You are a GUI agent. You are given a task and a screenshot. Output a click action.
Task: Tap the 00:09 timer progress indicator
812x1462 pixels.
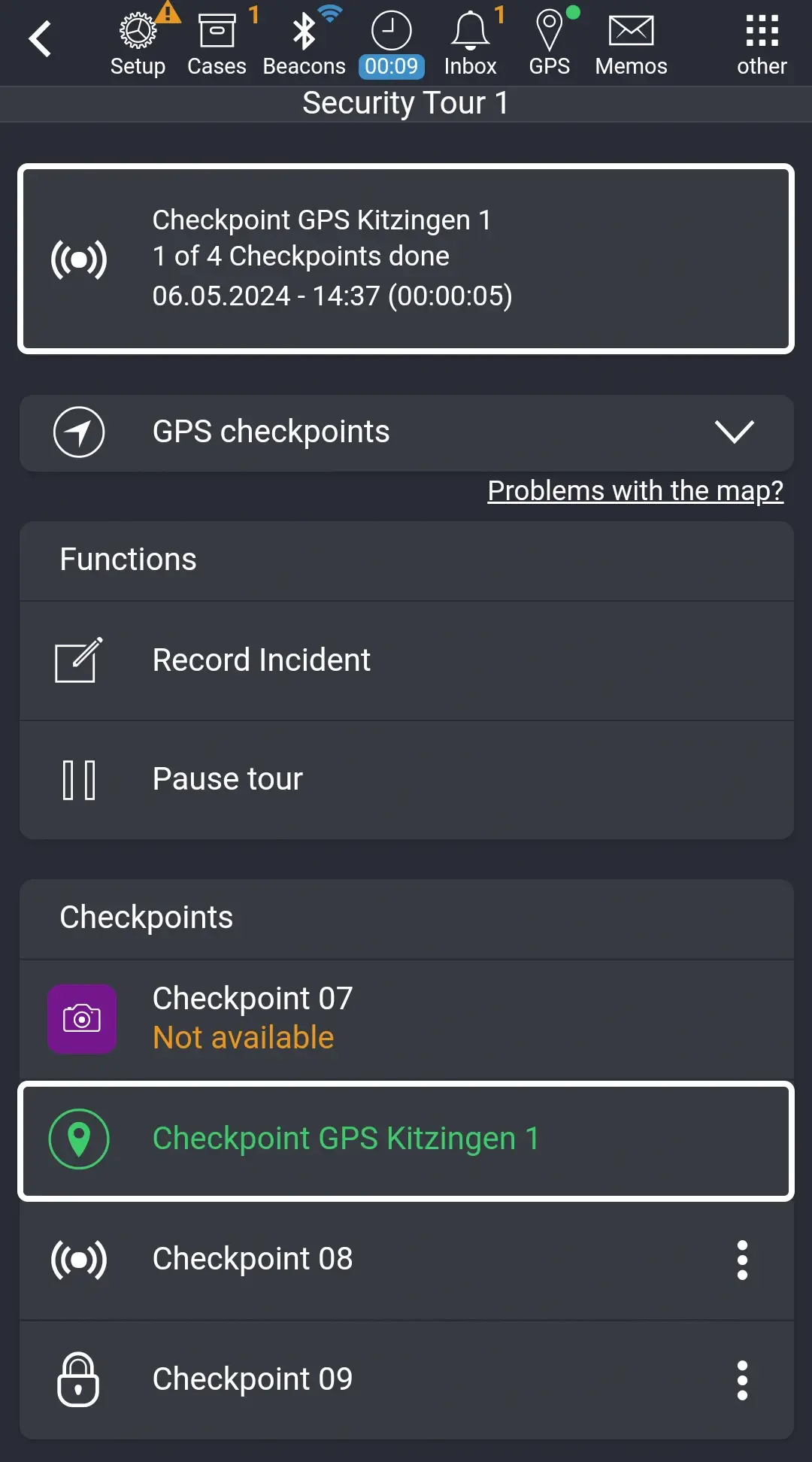point(391,67)
